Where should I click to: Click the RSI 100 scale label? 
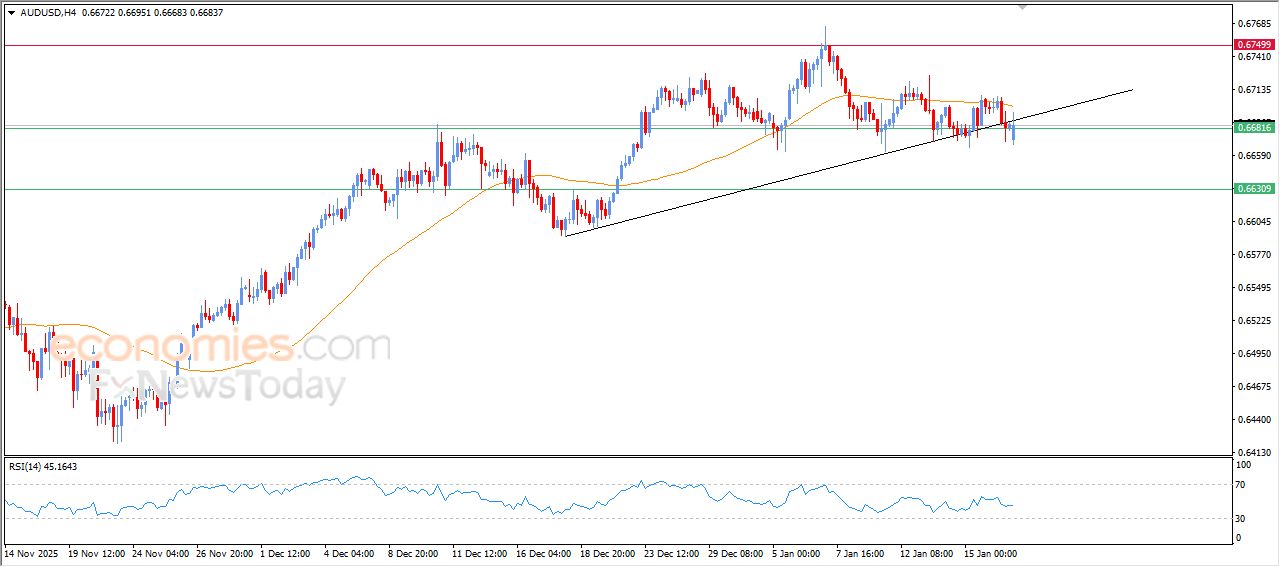click(1244, 465)
